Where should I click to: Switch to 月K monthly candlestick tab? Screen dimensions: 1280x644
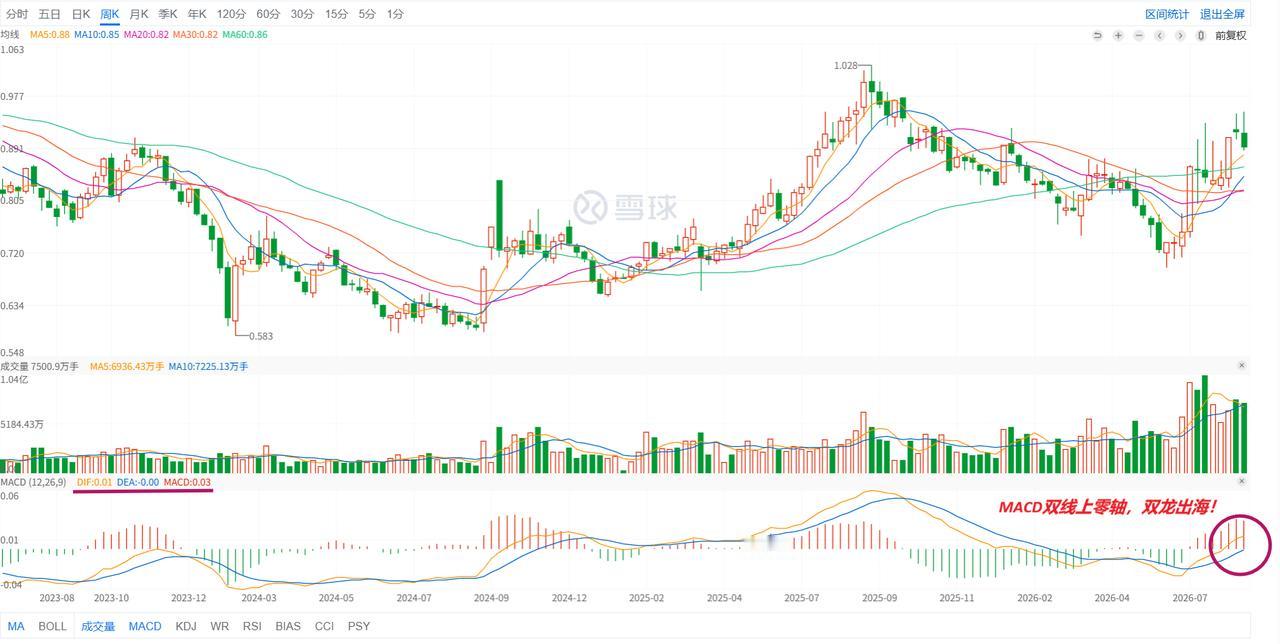tap(139, 14)
